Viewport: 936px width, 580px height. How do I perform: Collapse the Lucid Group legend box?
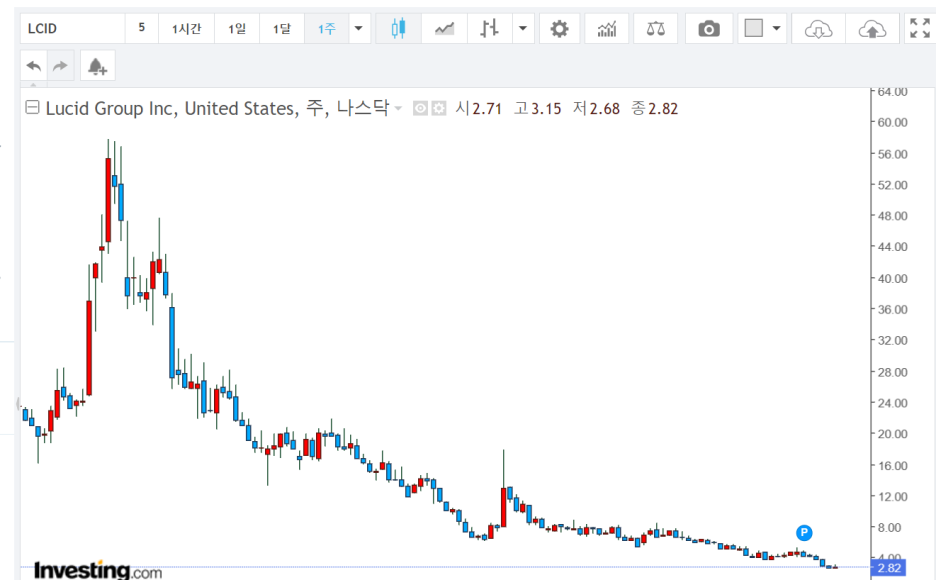tap(32, 107)
